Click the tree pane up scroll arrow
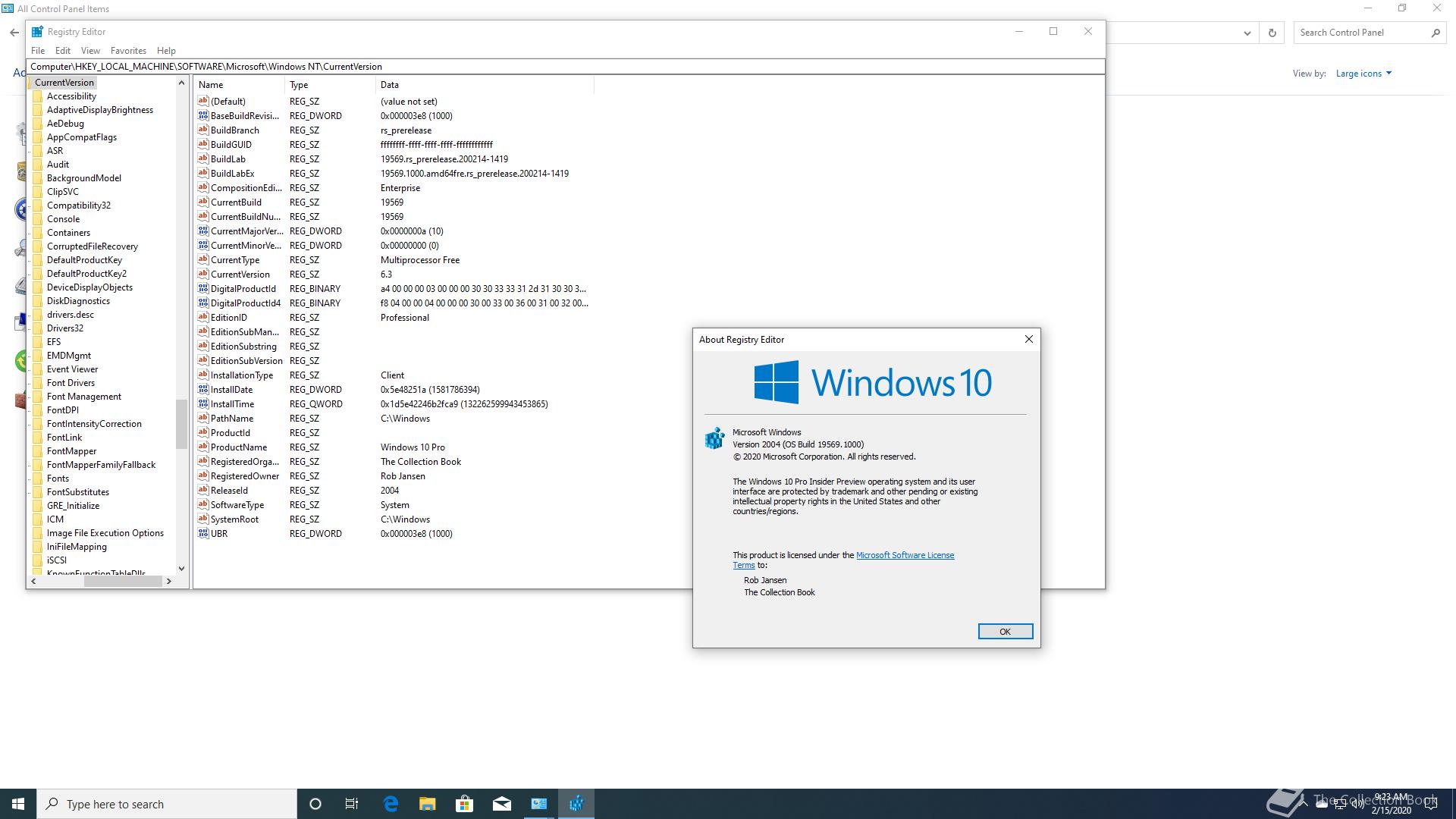This screenshot has width=1456, height=819. [181, 83]
